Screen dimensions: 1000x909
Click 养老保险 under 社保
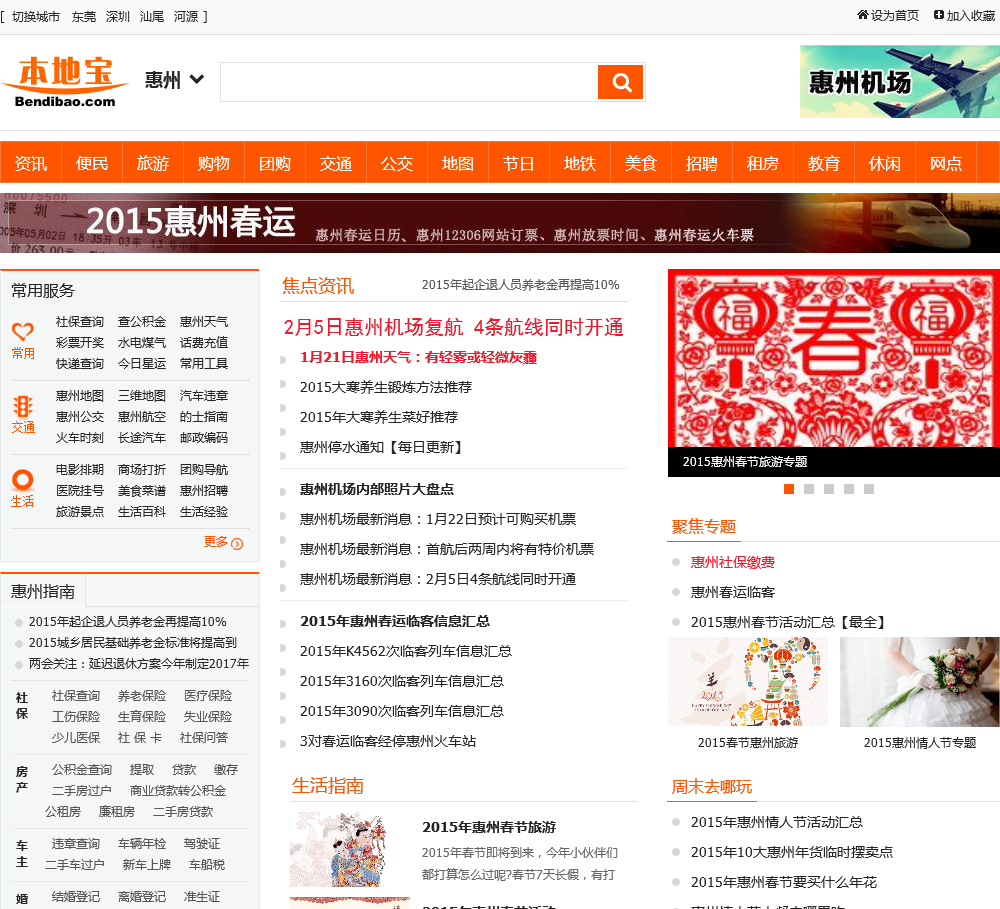point(142,695)
